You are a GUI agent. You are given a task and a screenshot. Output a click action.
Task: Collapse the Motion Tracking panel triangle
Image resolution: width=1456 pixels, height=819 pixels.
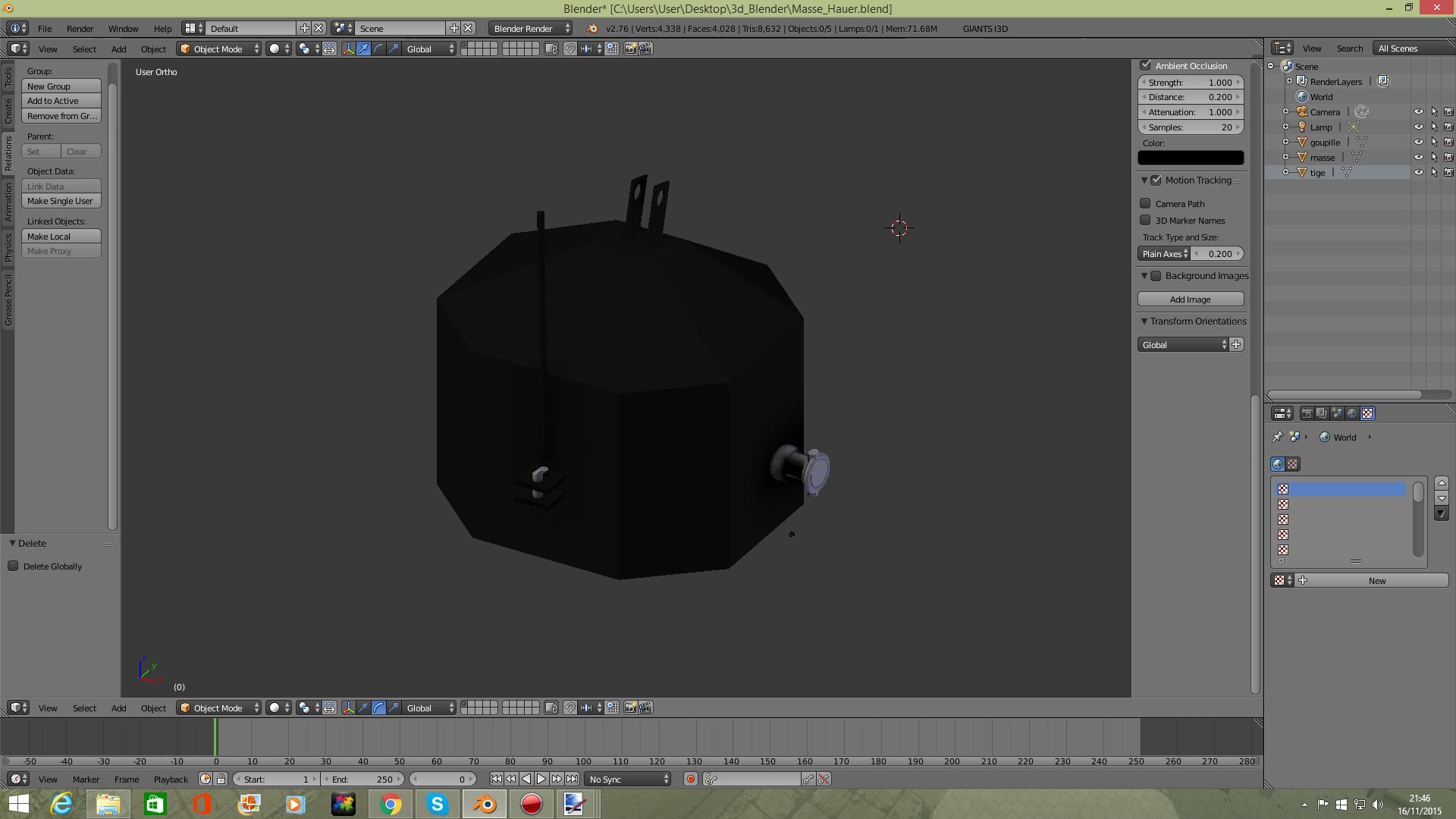(x=1144, y=180)
